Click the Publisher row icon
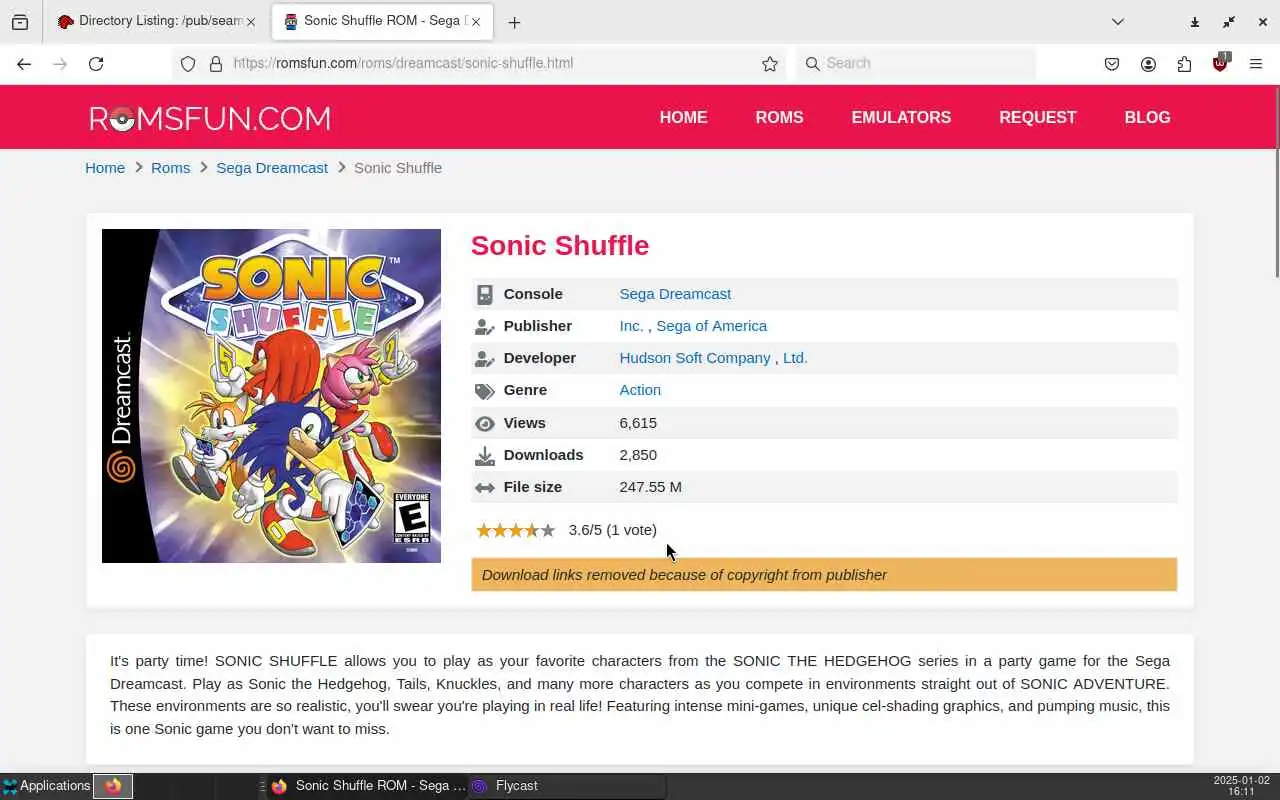The width and height of the screenshot is (1280, 800). click(485, 326)
